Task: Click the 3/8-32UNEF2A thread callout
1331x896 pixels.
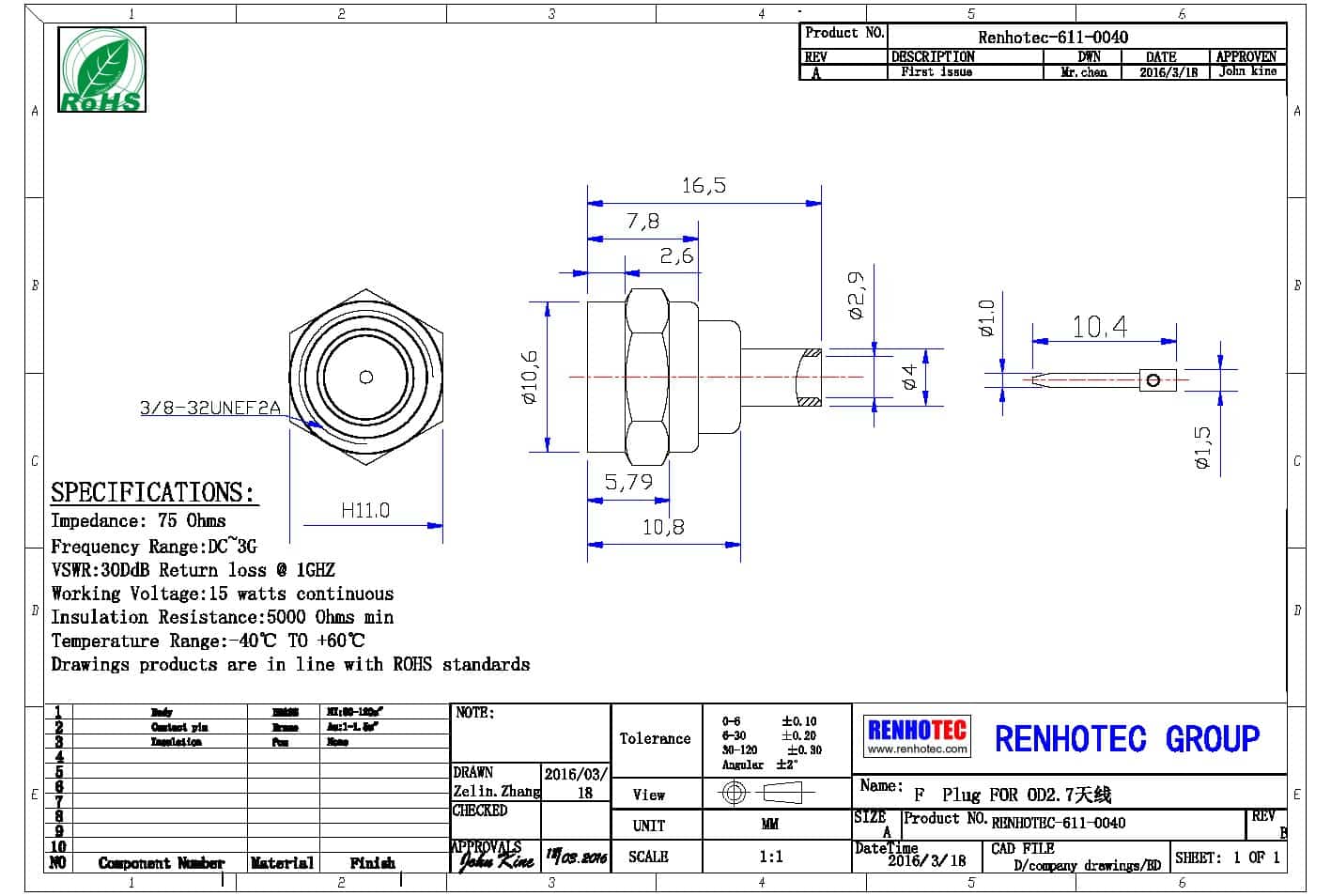Action: click(209, 408)
